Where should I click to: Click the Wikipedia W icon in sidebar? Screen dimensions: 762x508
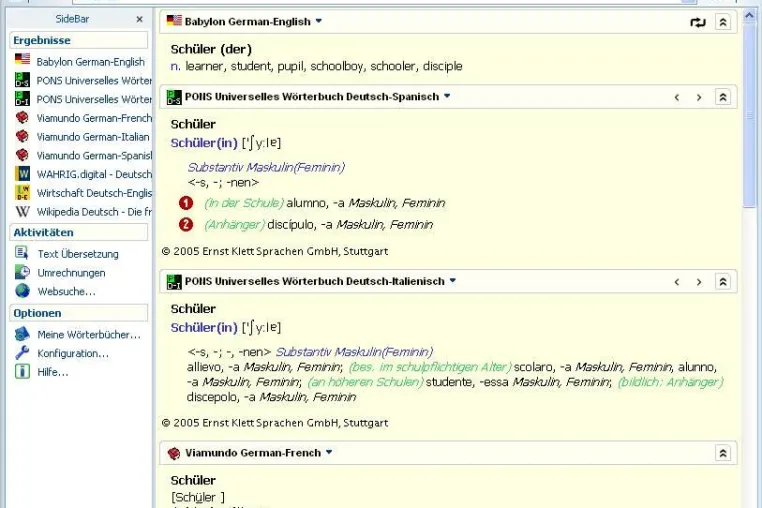tap(22, 211)
